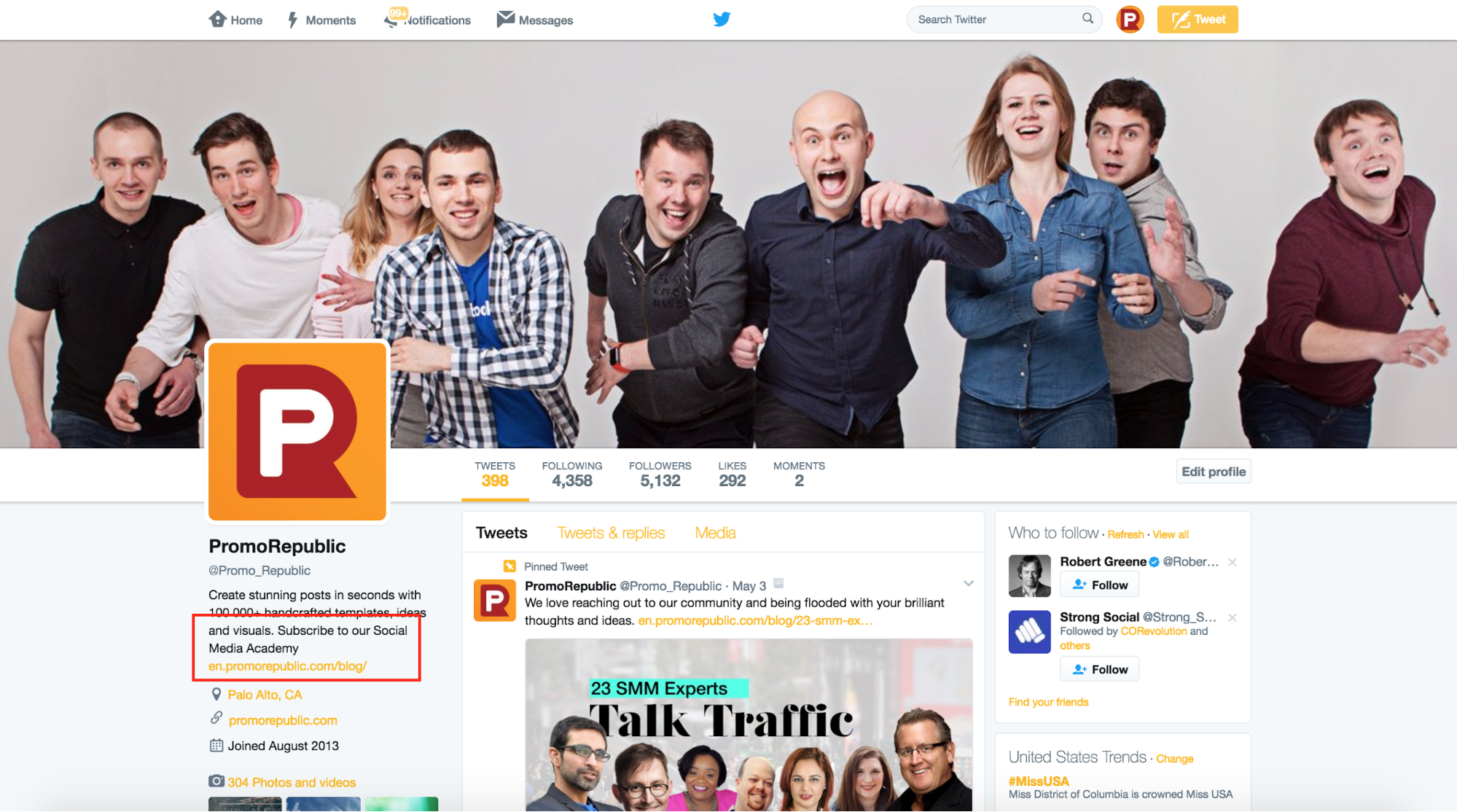
Task: Open the 23 SMM Experts Talk Traffic image
Action: coord(749,725)
